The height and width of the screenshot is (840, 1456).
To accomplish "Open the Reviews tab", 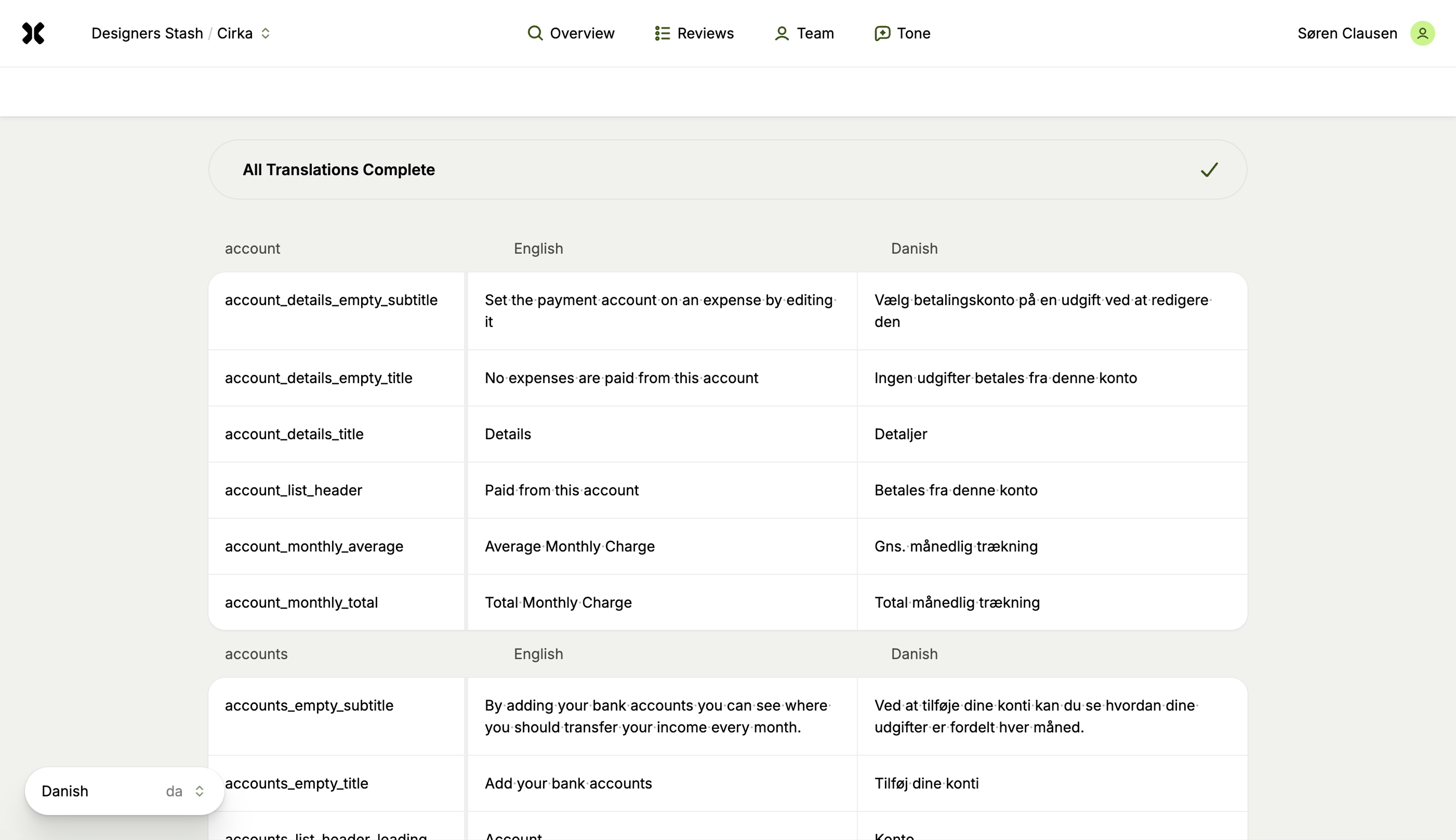I will click(705, 33).
